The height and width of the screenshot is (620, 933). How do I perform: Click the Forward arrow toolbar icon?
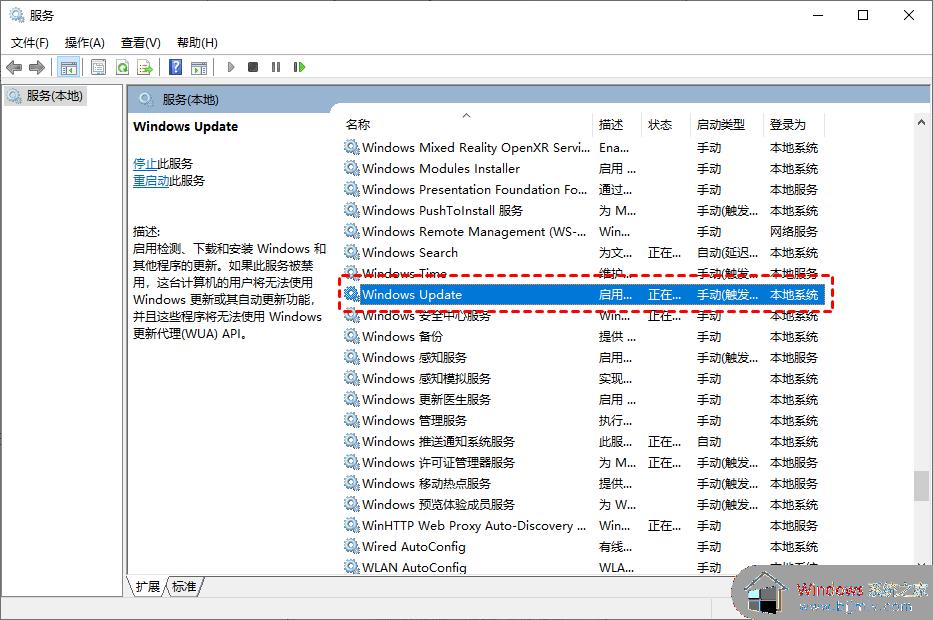point(37,67)
